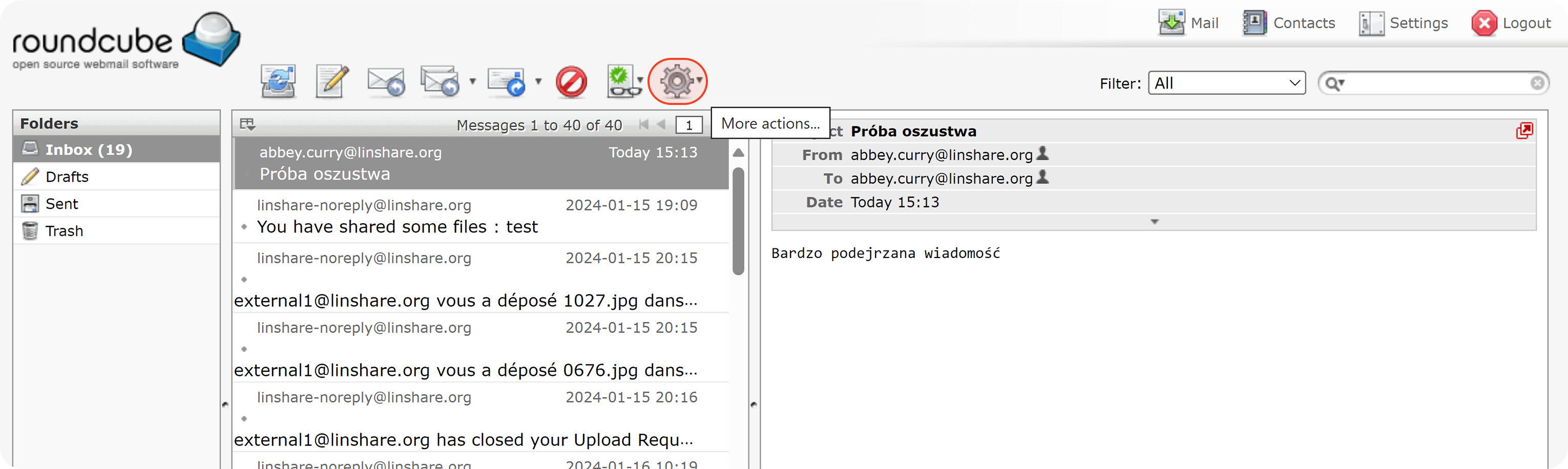
Task: Select the message 'Próba oszustwa'
Action: point(481,163)
